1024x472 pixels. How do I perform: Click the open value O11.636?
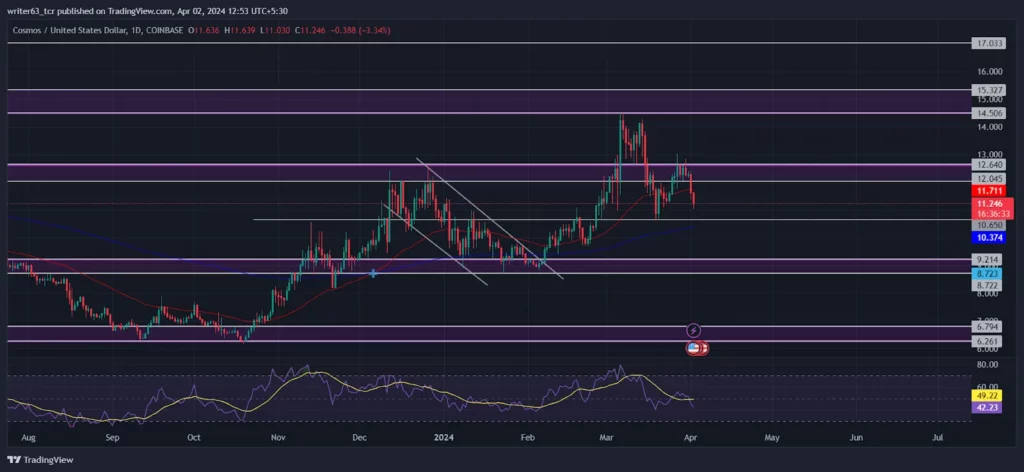tap(204, 30)
